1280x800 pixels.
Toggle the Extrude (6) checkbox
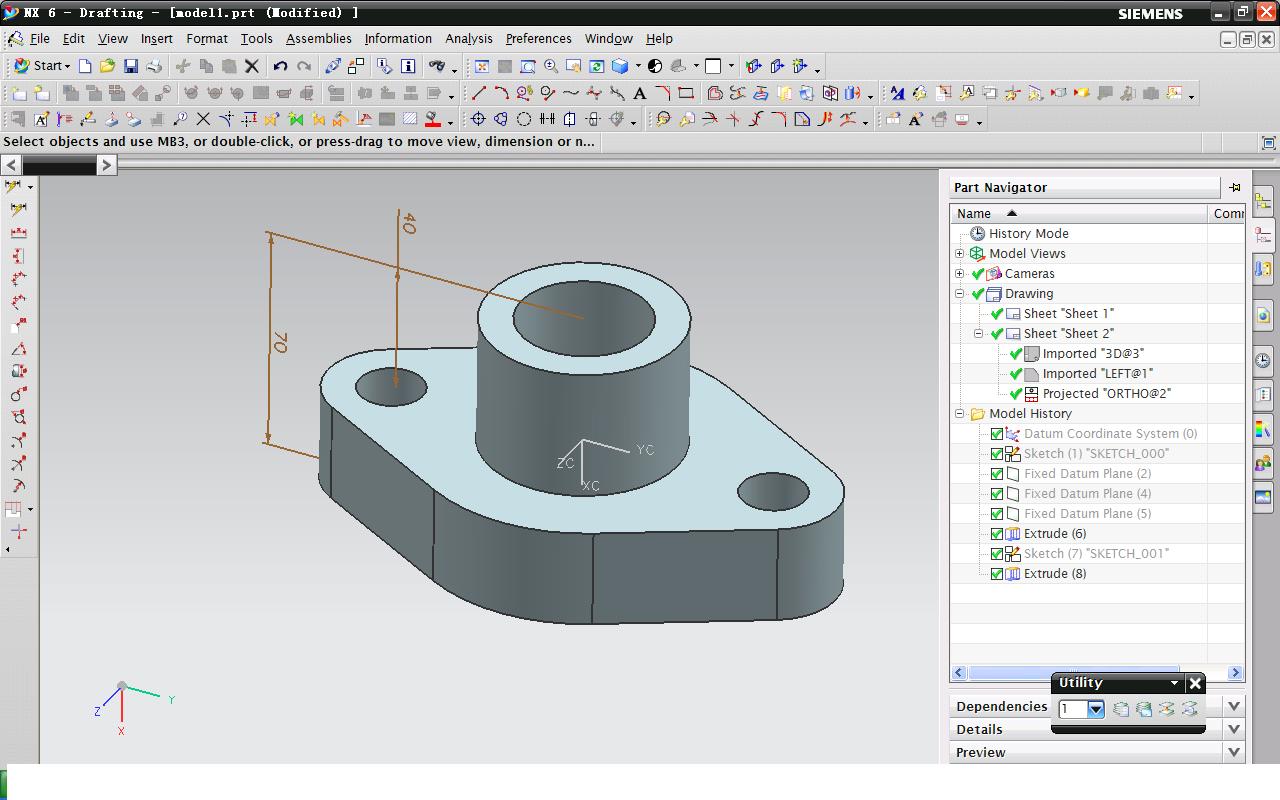point(996,533)
